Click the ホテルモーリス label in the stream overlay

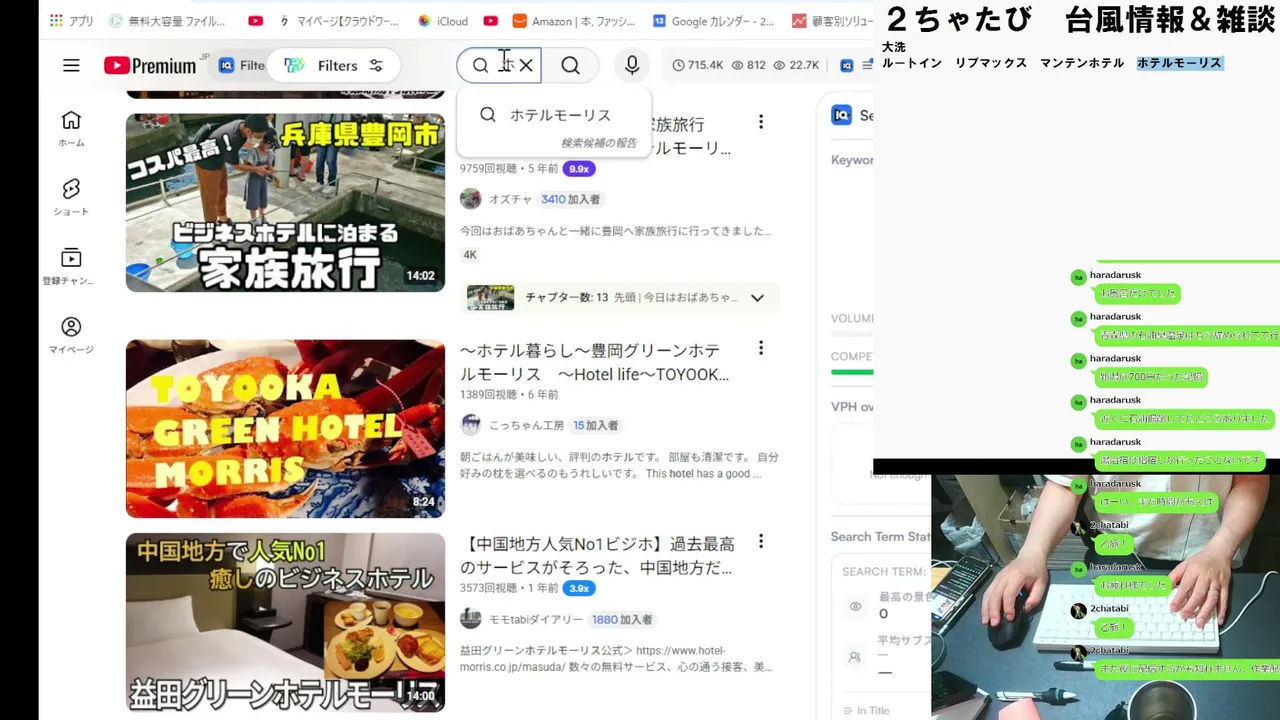[x=1179, y=63]
